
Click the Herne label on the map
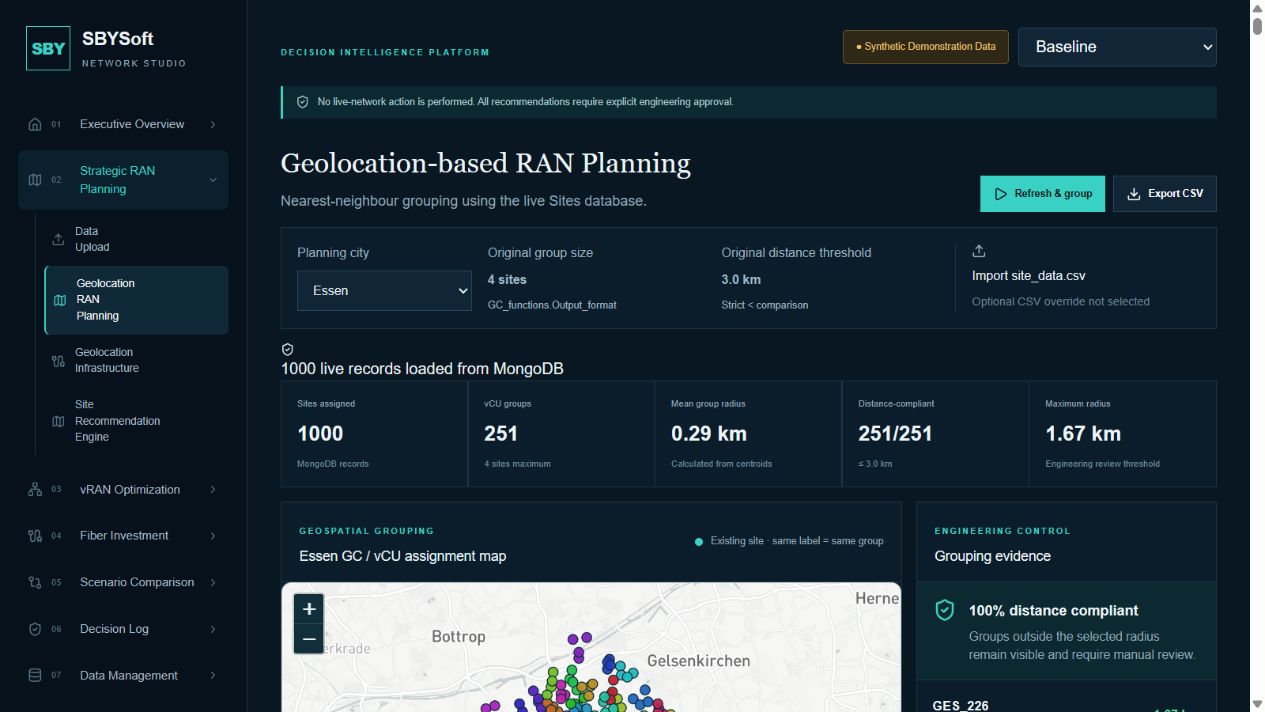877,598
